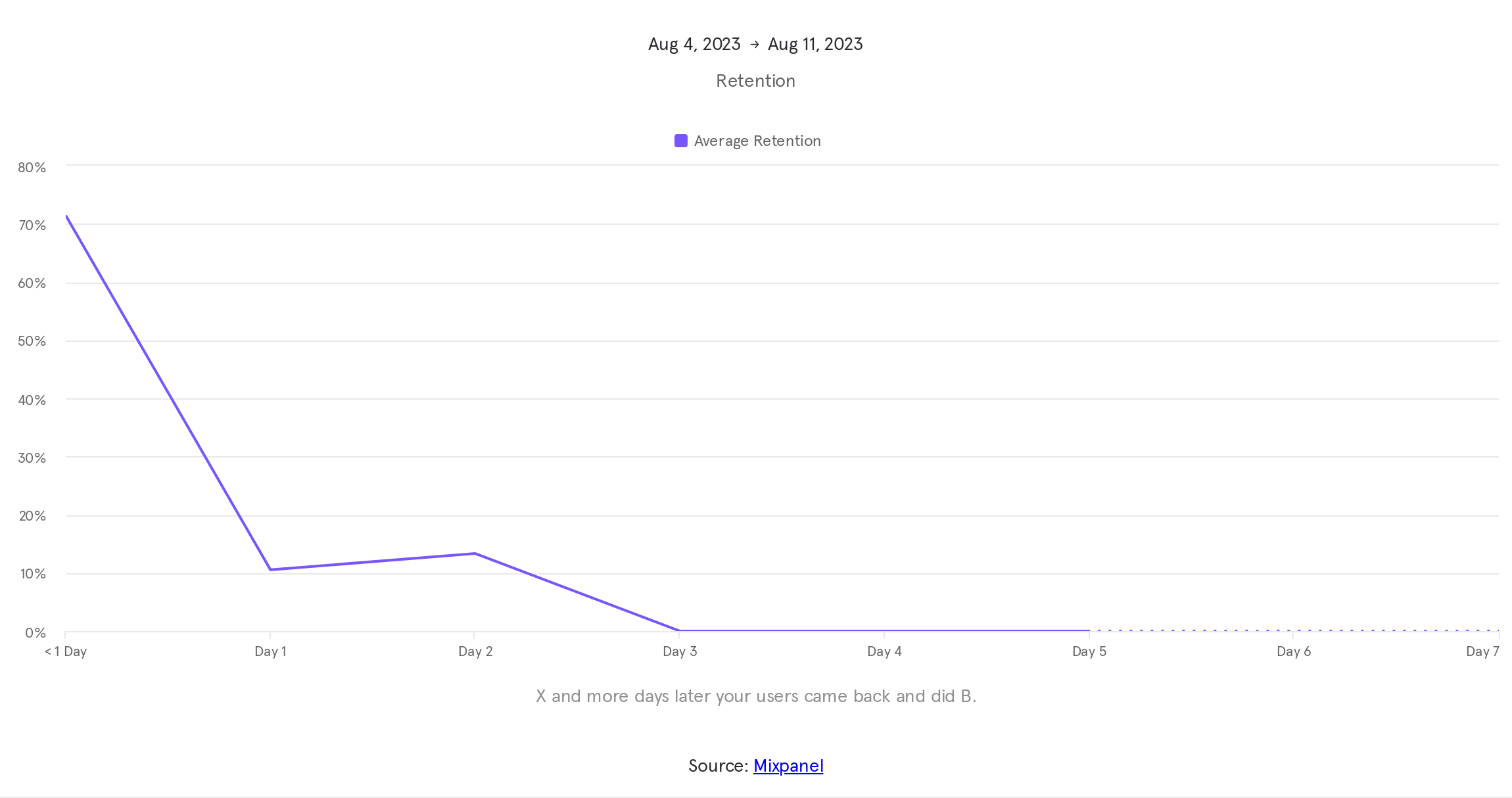Toggle the Average Retention legend label
Viewport: 1512px width, 798px height.
point(757,141)
